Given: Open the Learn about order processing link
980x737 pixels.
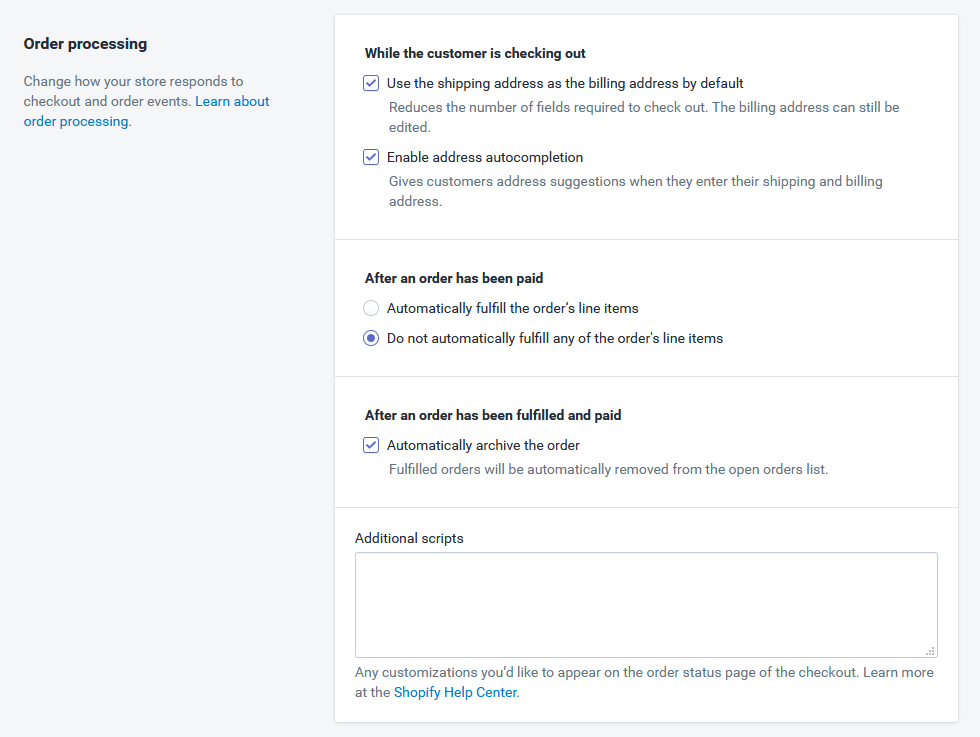Looking at the screenshot, I should [x=146, y=111].
